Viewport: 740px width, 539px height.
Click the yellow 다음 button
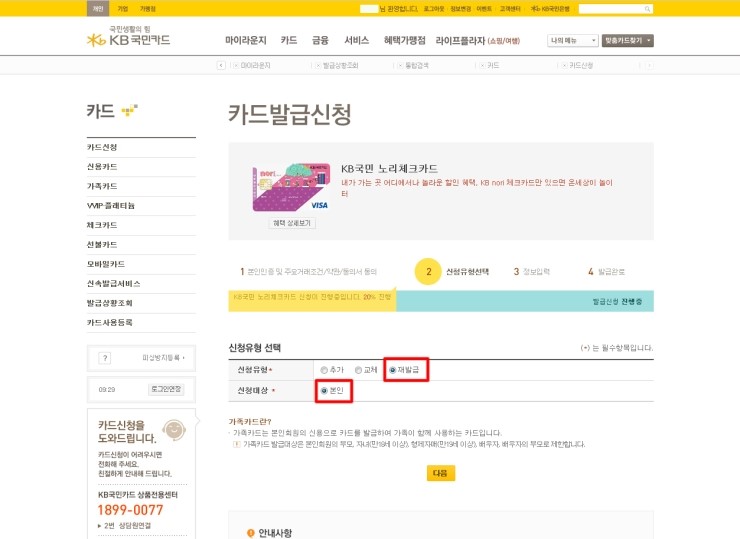[441, 473]
